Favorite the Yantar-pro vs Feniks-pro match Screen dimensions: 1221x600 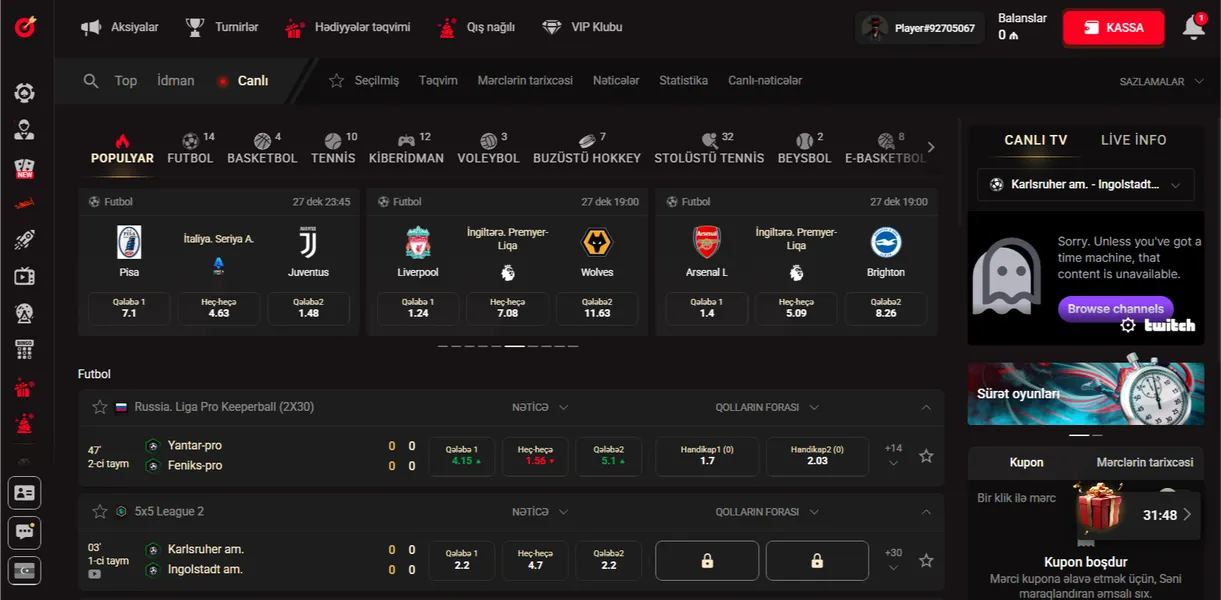(x=926, y=456)
